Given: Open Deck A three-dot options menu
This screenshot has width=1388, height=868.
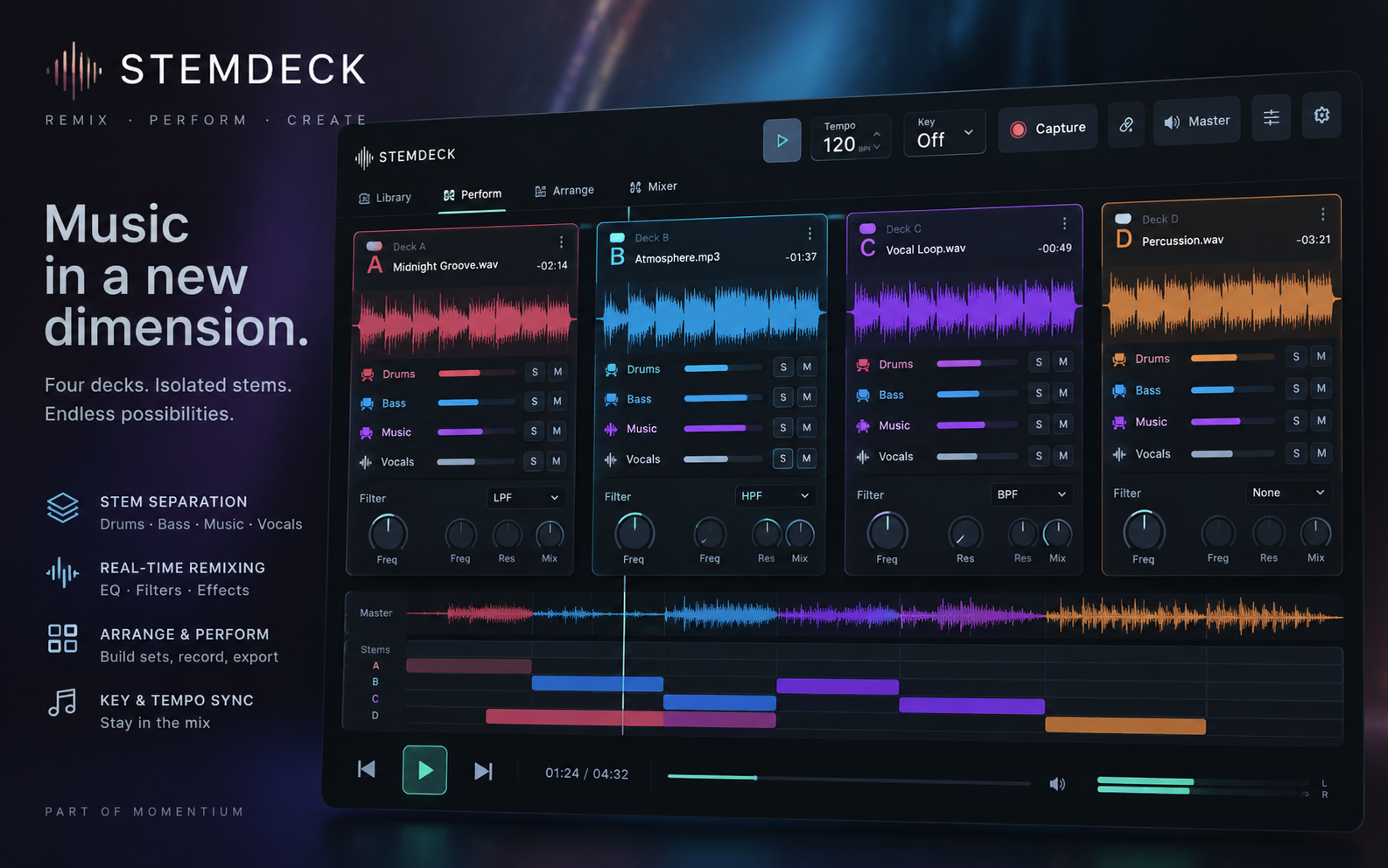Looking at the screenshot, I should [x=561, y=242].
